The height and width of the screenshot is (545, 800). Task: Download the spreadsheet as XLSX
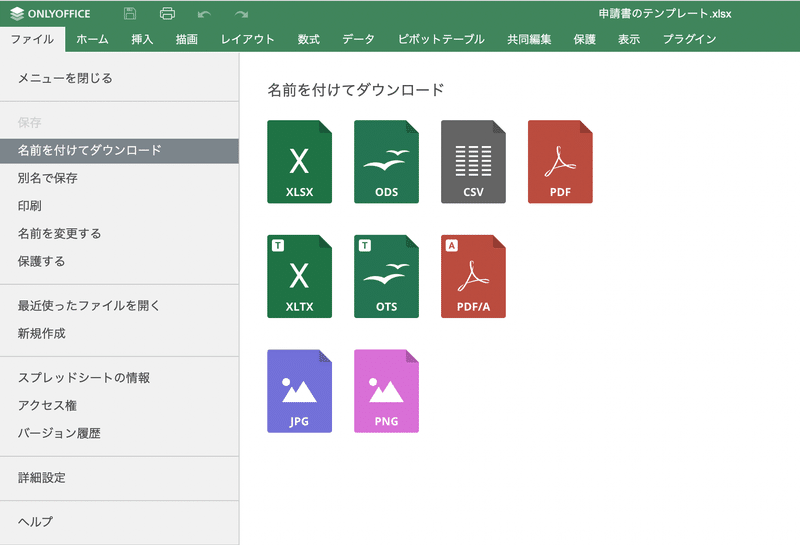(299, 162)
